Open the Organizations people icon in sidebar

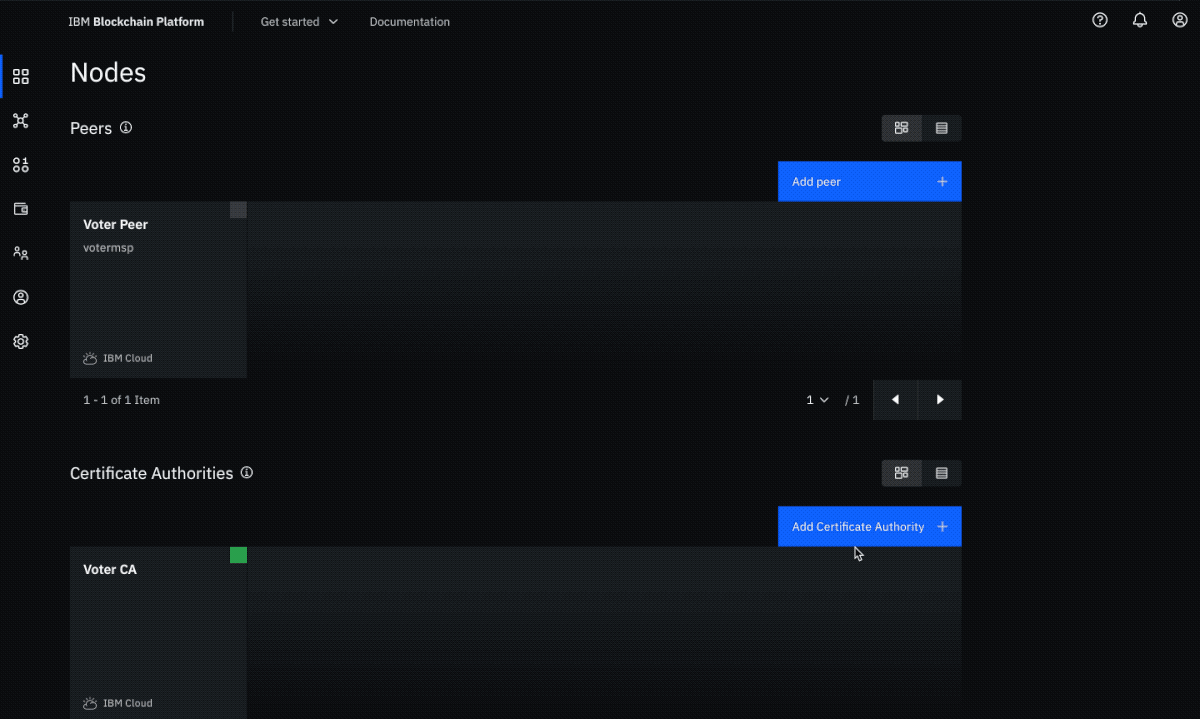click(20, 253)
